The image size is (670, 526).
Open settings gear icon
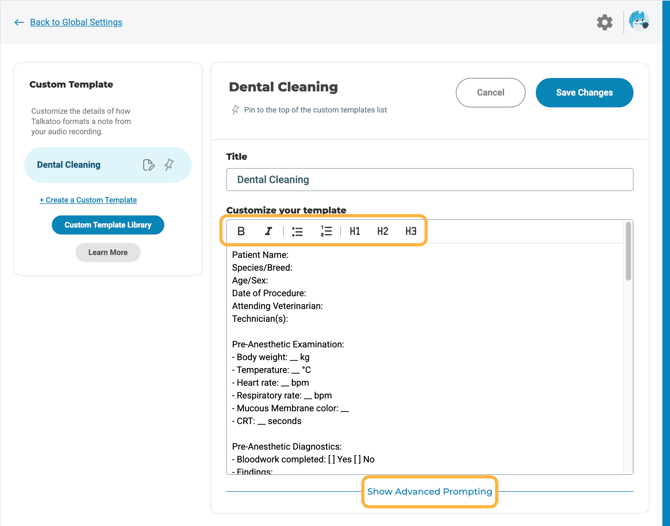click(x=605, y=22)
